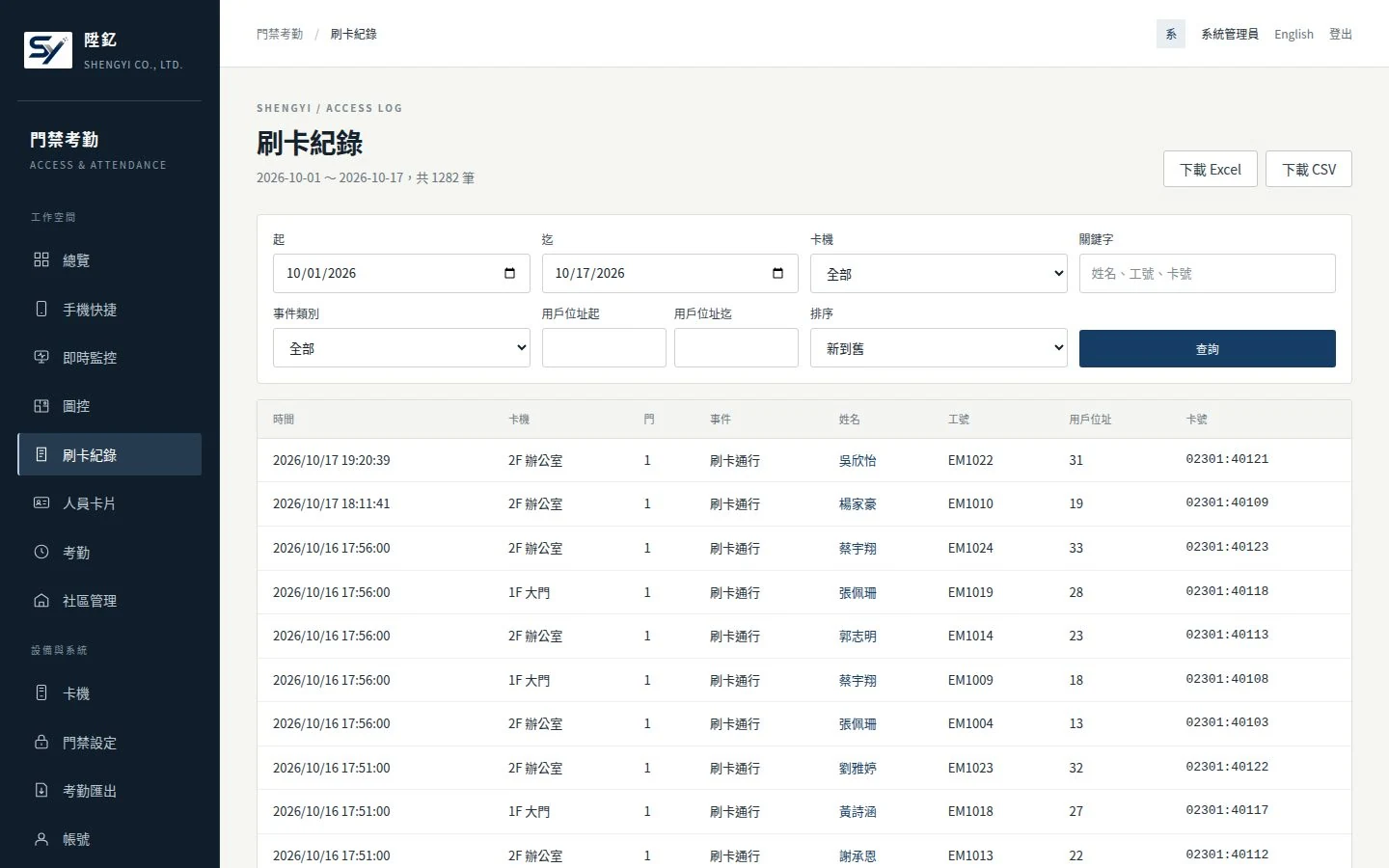Click the 門禁考勤 breadcrumb link

[x=280, y=34]
